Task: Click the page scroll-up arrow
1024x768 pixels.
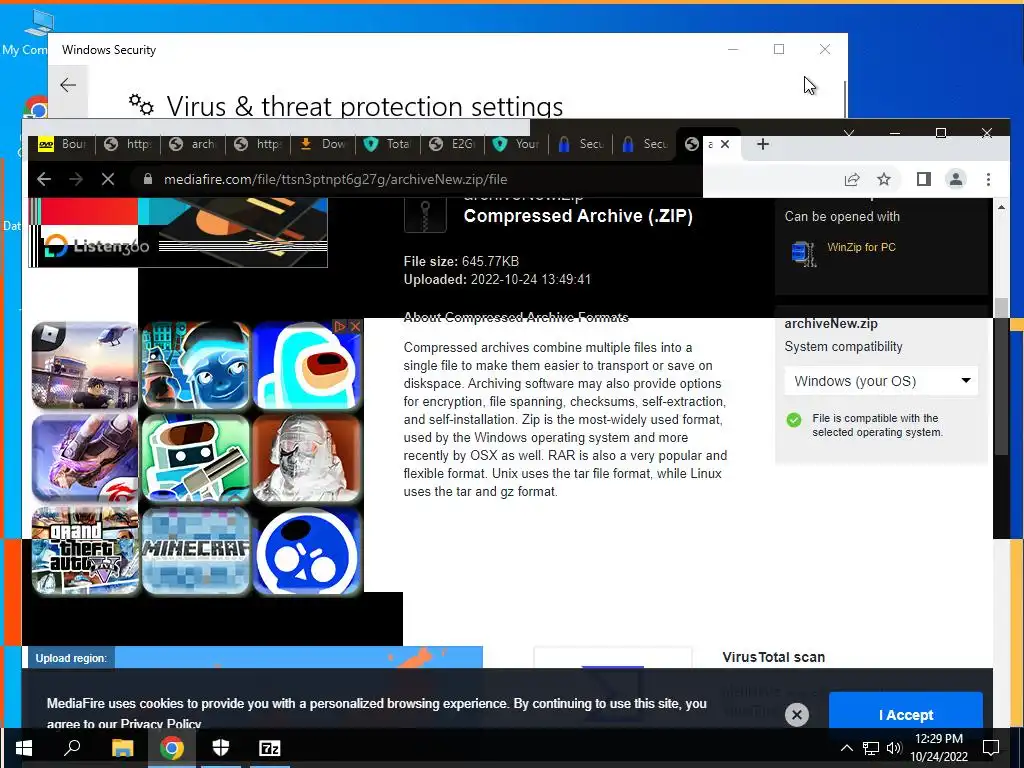Action: [1001, 208]
